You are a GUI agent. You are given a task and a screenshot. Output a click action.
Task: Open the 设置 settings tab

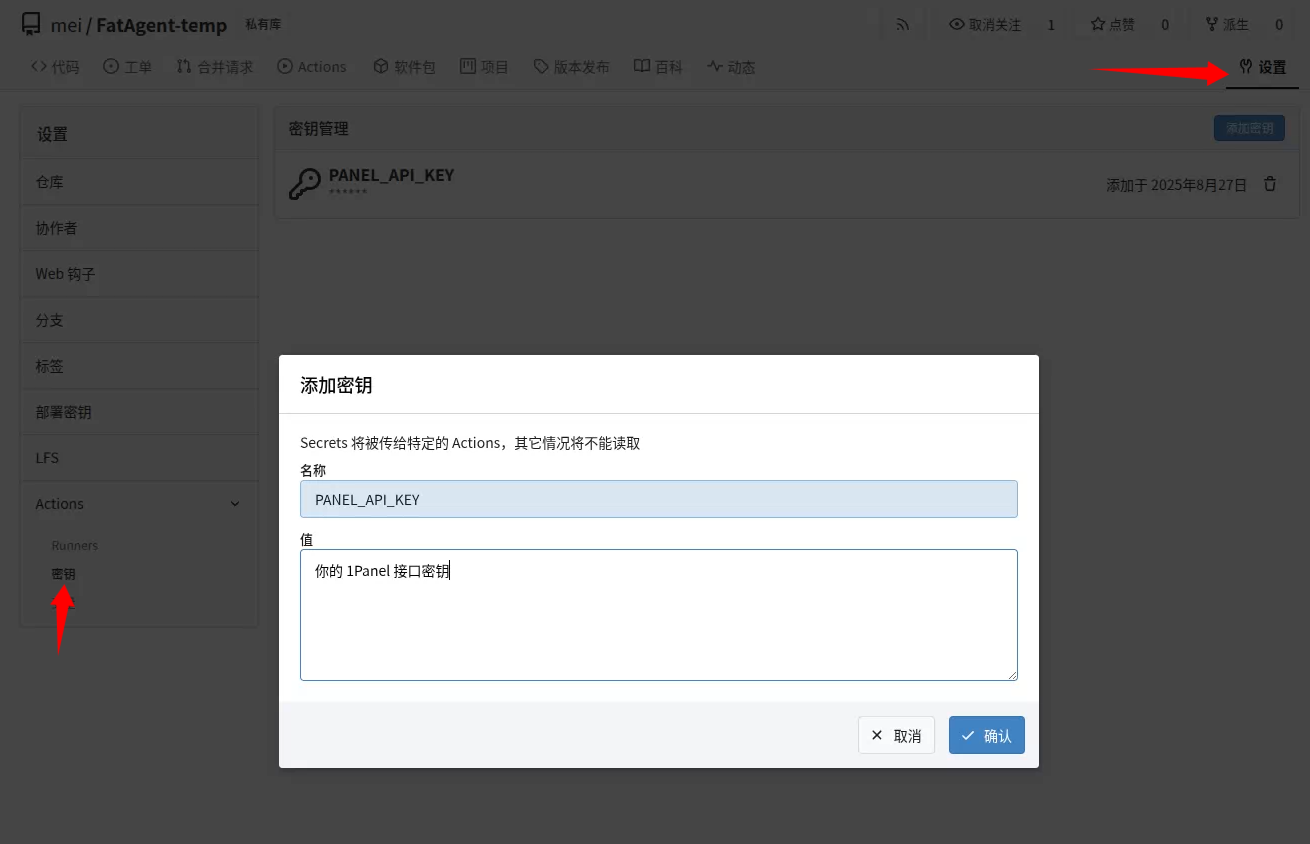(1262, 67)
